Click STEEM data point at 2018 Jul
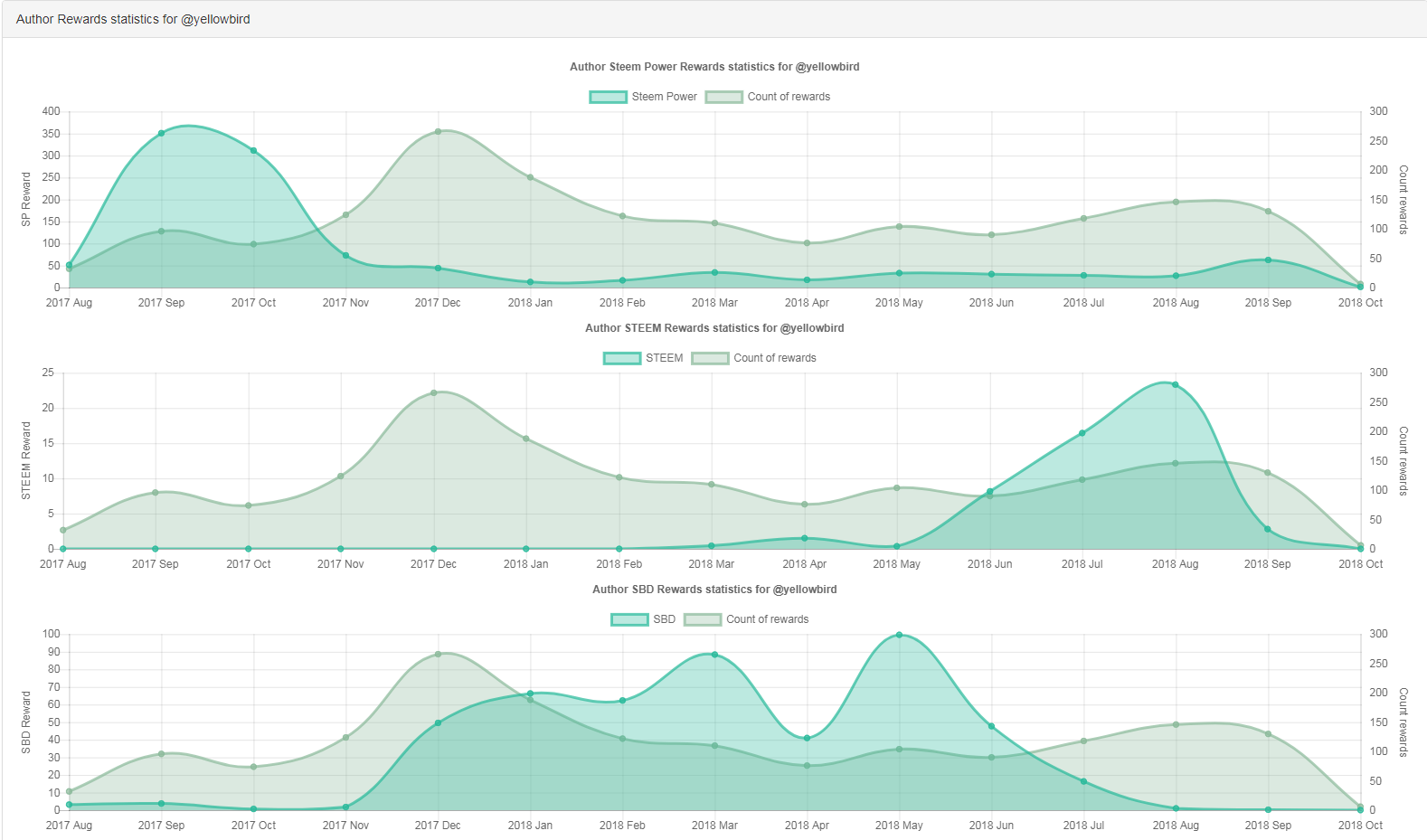Screen dimensions: 1427x840 (1082, 433)
